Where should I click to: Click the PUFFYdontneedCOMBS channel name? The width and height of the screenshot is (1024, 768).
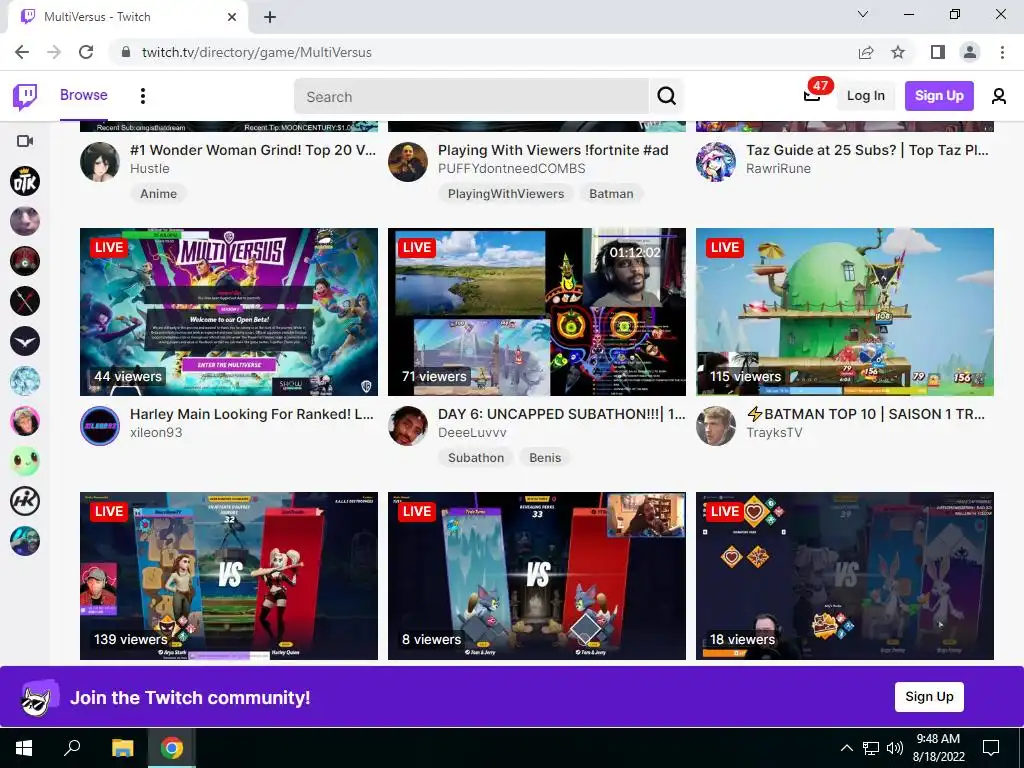(x=511, y=168)
